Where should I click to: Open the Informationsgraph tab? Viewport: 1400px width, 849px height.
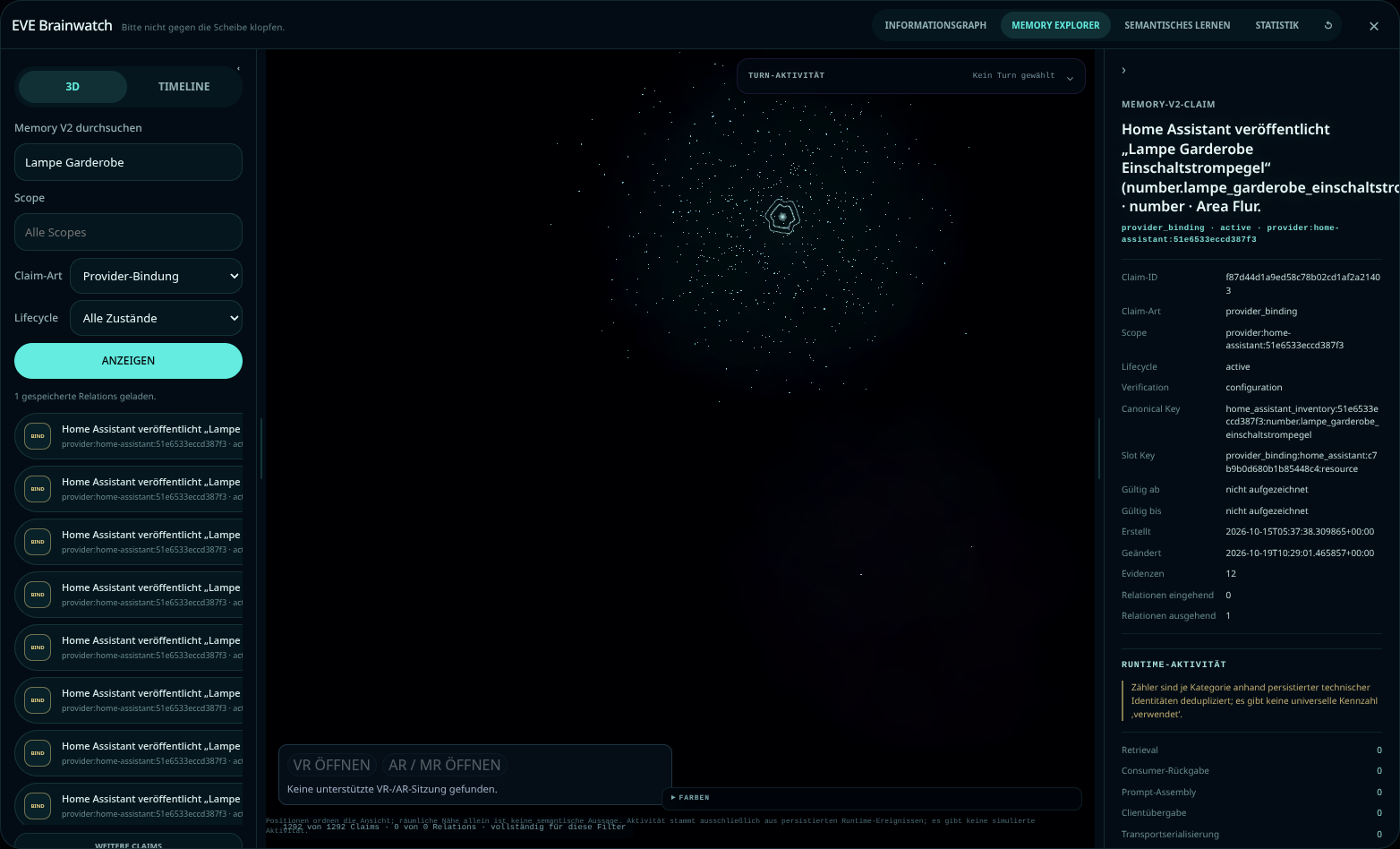pos(935,25)
